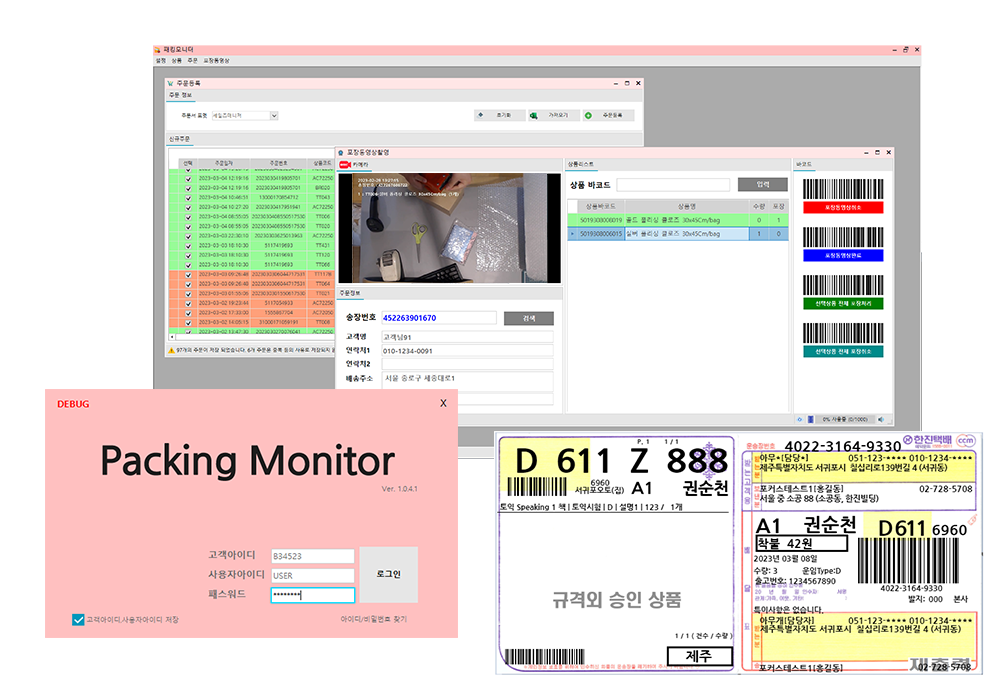This screenshot has width=1000, height=700.
Task: Open the order form type dropdown
Action: [x=274, y=115]
